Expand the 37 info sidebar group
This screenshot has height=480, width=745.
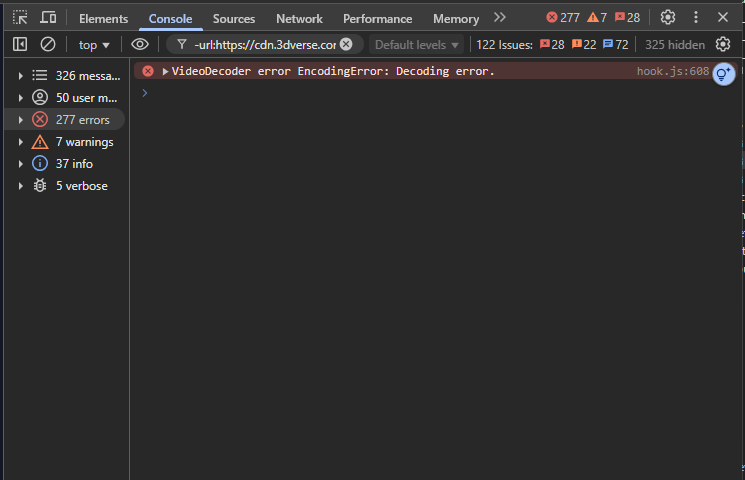click(x=20, y=164)
